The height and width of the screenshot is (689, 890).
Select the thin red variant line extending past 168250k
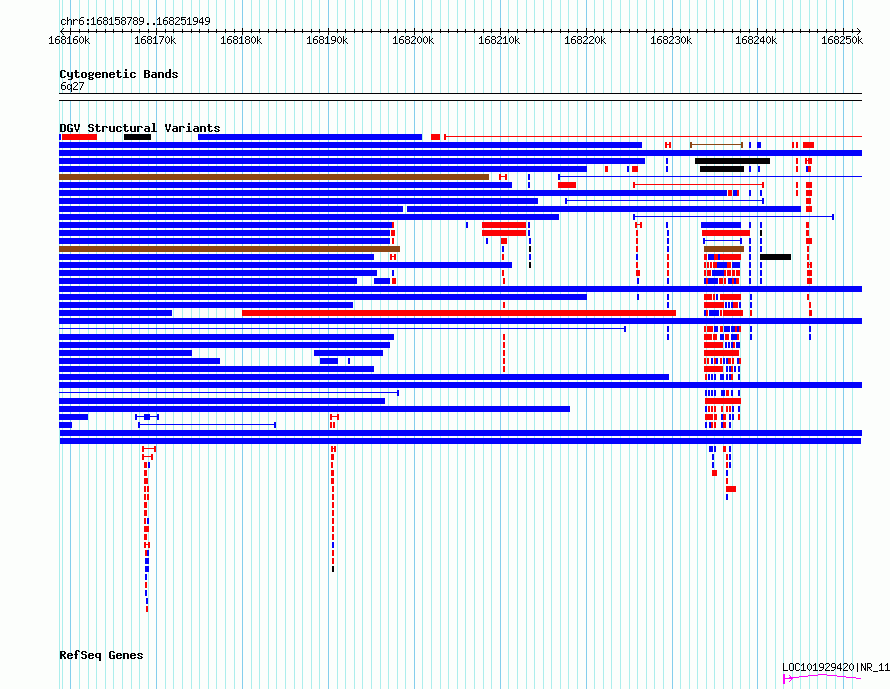click(x=653, y=137)
